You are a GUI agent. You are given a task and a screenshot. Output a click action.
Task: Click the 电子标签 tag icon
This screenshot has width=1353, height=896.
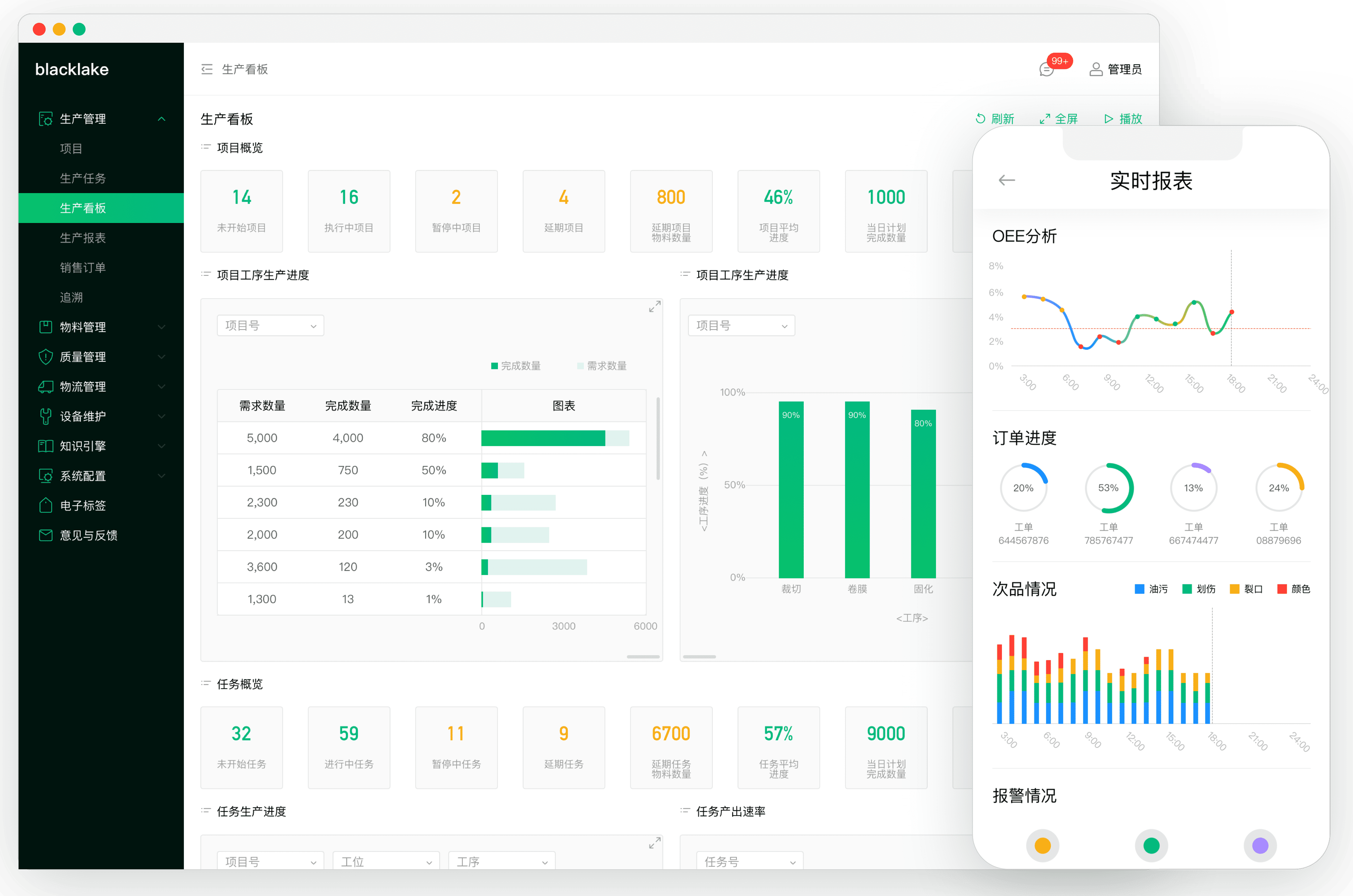[45, 505]
